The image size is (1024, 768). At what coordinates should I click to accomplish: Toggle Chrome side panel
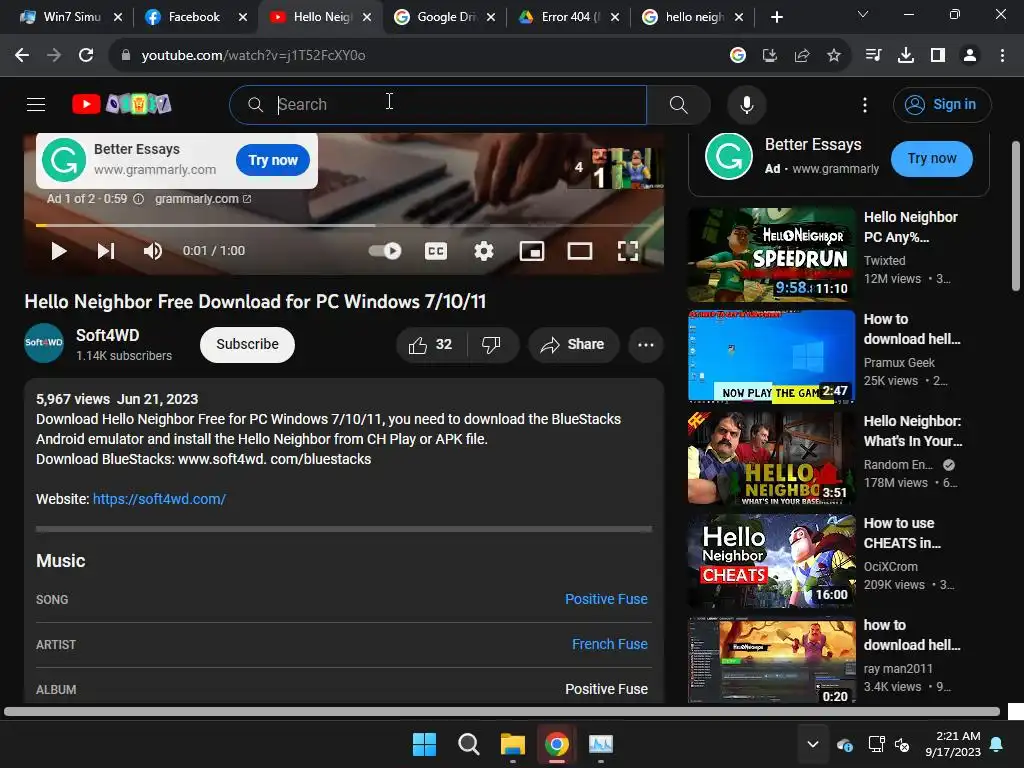coord(938,56)
